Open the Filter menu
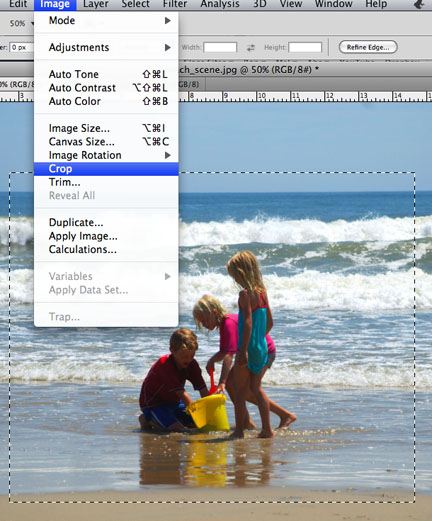 point(175,4)
